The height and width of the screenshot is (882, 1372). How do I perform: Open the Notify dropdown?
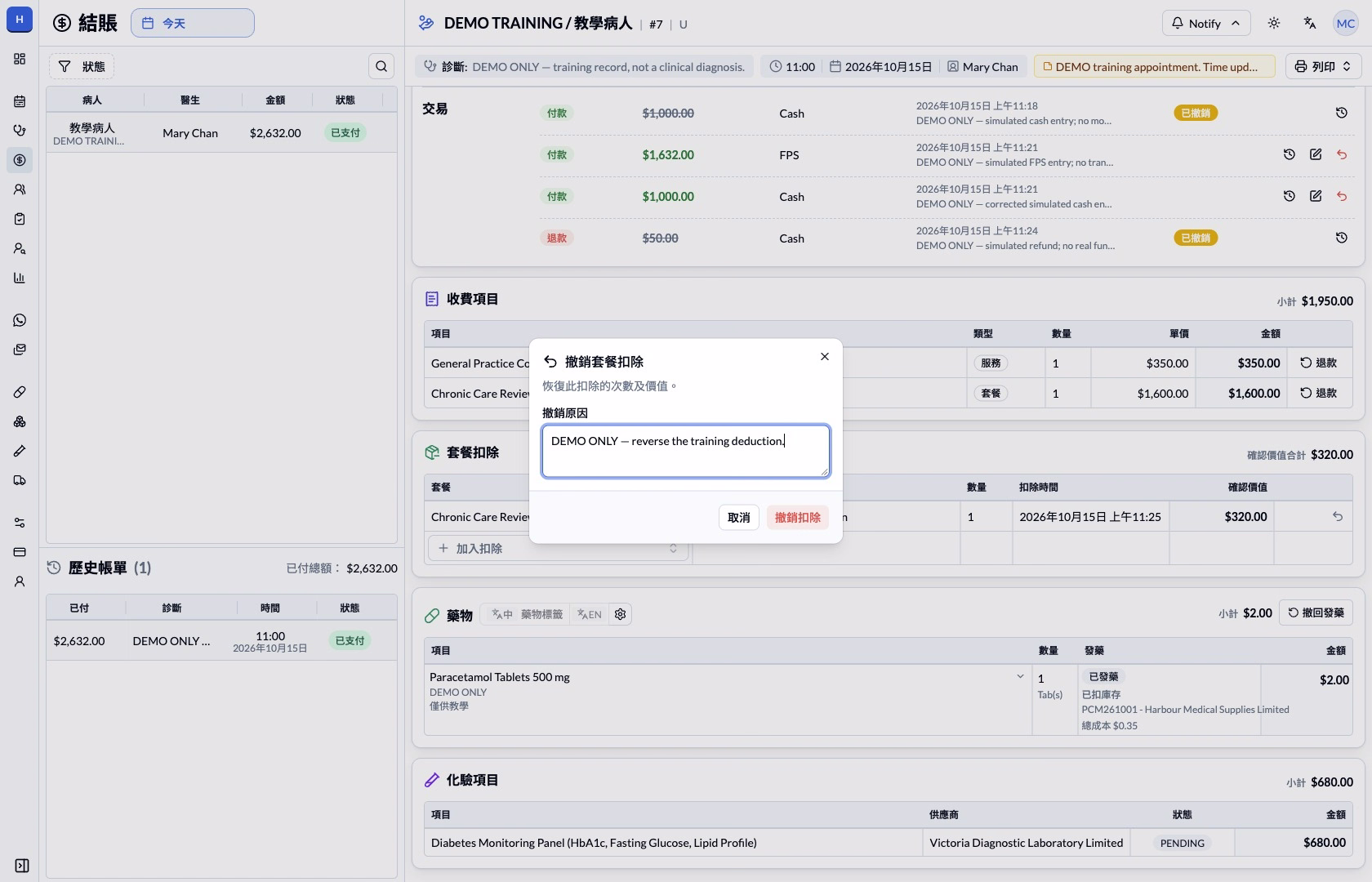[x=1205, y=23]
